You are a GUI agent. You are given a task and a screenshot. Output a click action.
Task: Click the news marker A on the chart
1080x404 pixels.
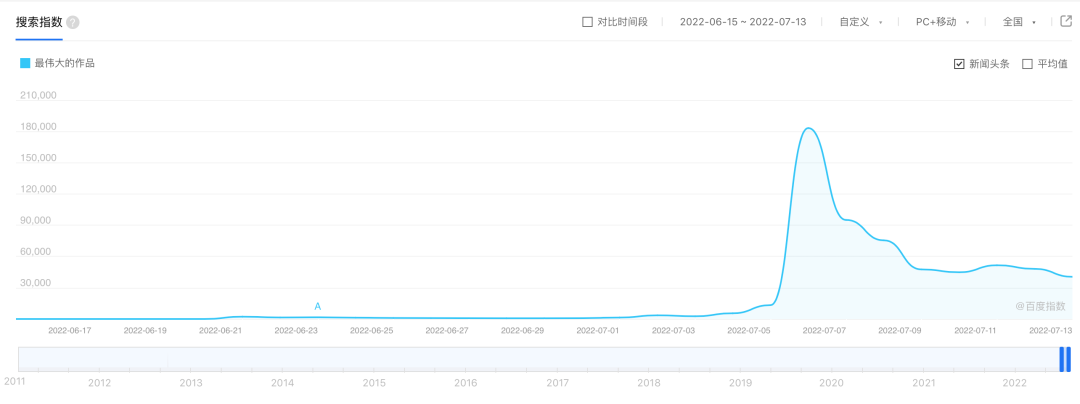[318, 306]
